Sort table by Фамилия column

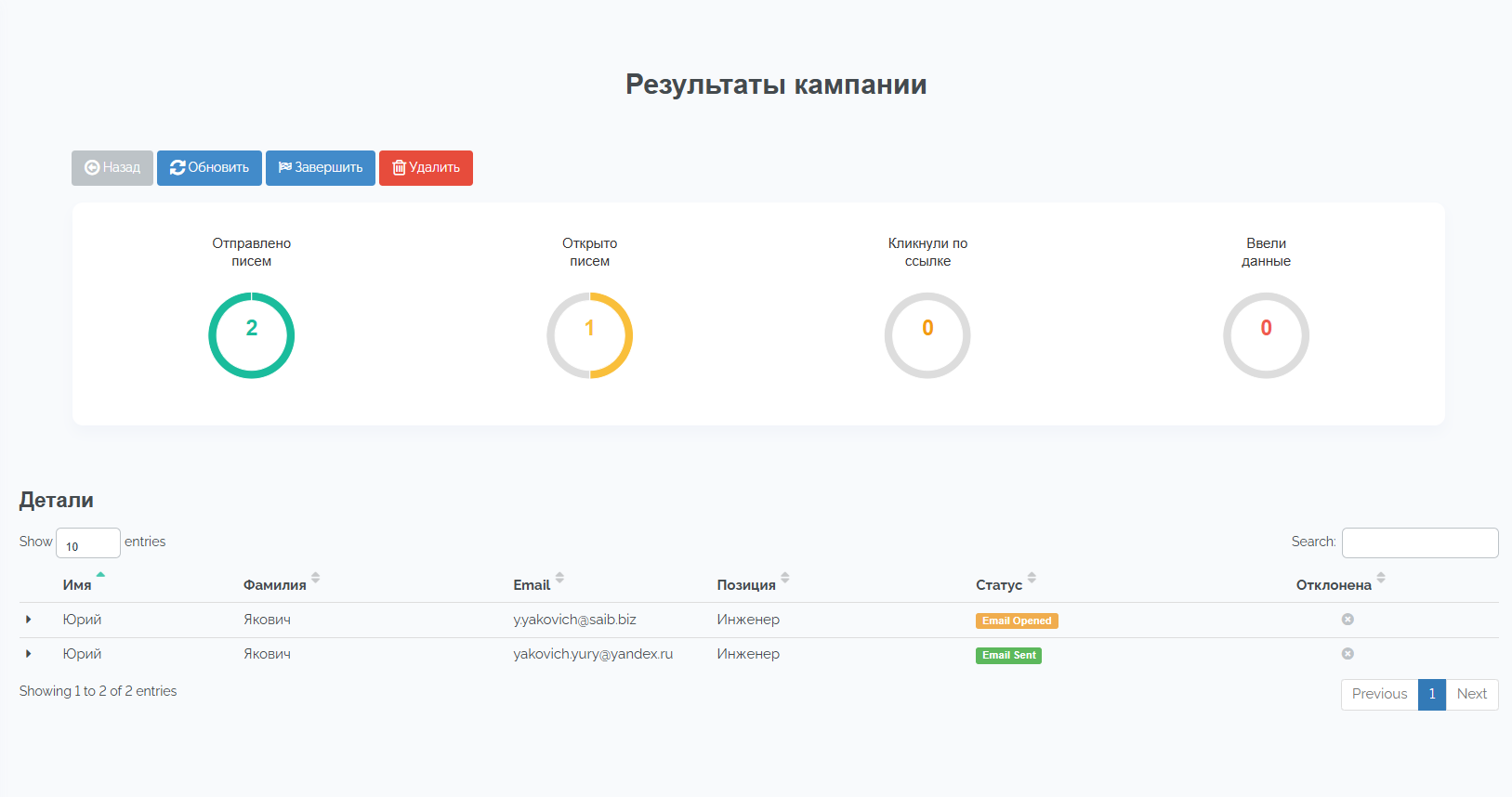275,585
